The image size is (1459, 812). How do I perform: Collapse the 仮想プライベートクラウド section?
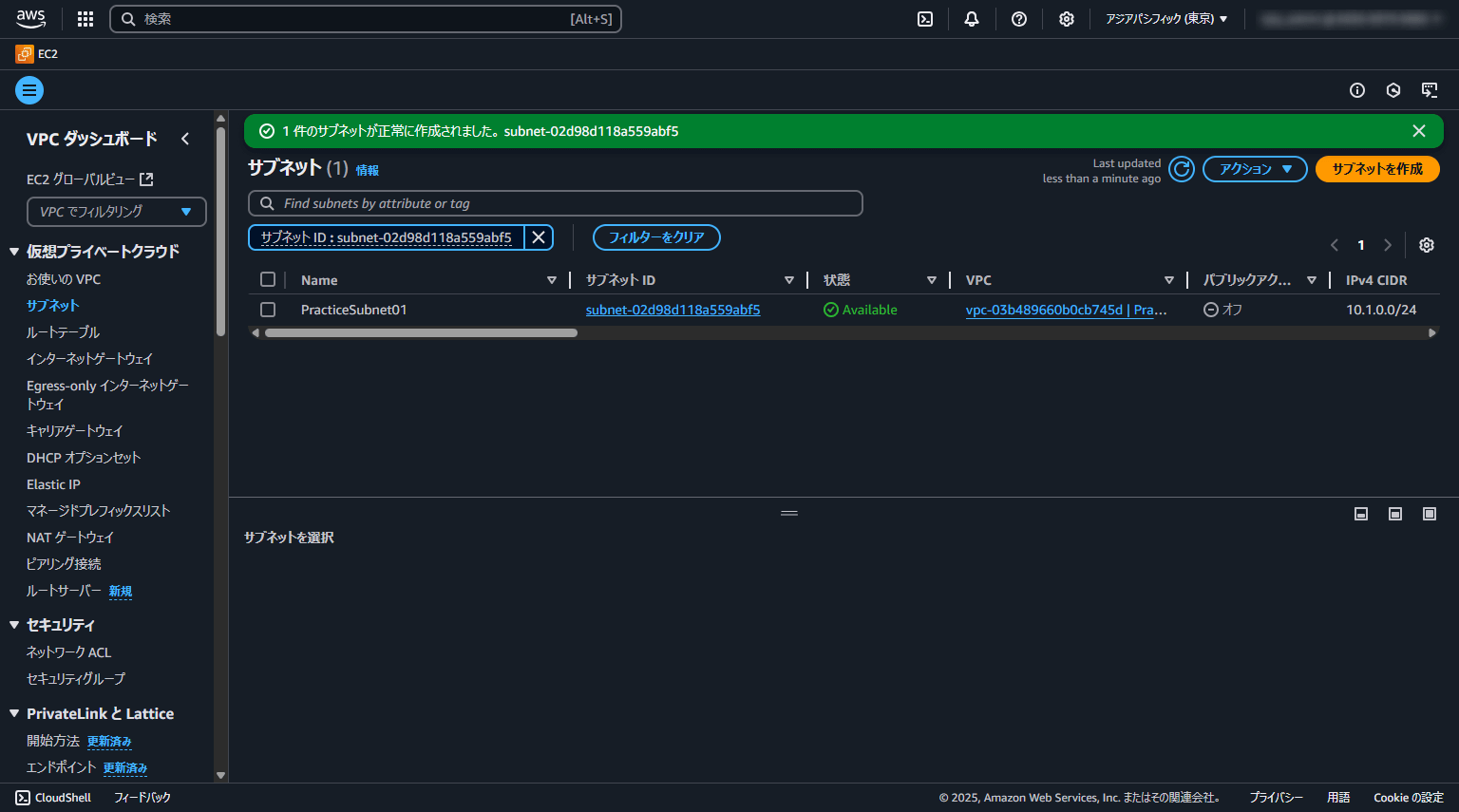click(x=14, y=252)
